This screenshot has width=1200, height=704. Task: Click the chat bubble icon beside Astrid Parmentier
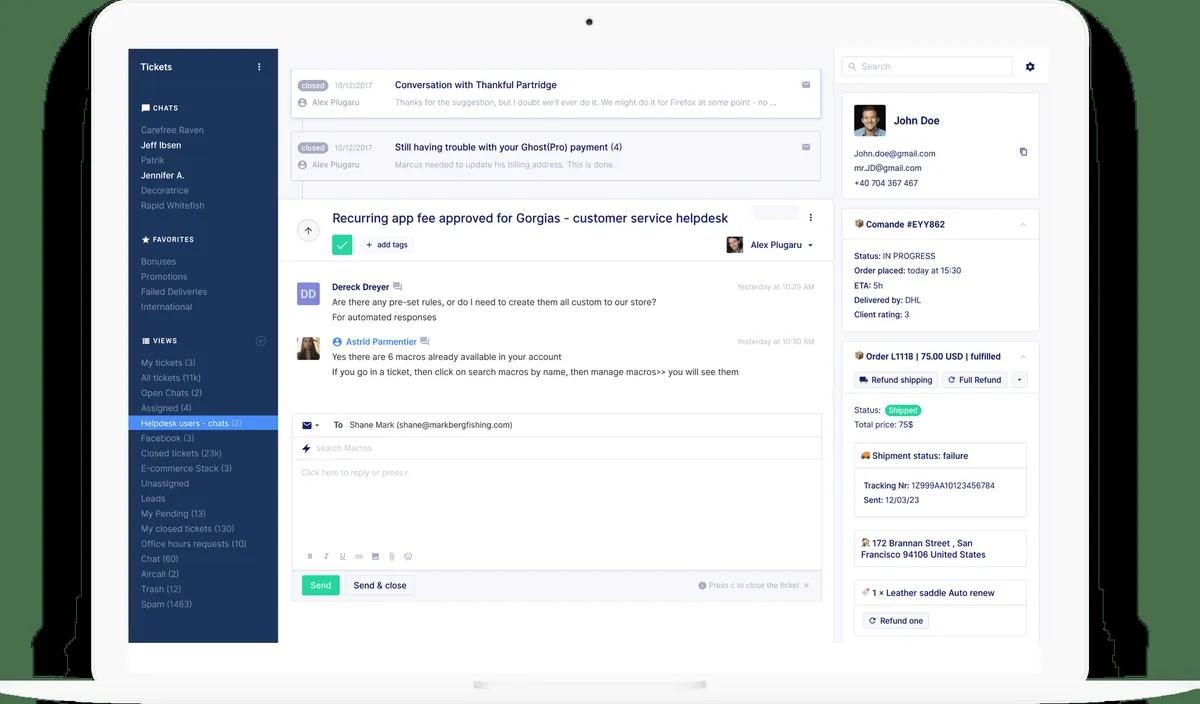pyautogui.click(x=425, y=342)
